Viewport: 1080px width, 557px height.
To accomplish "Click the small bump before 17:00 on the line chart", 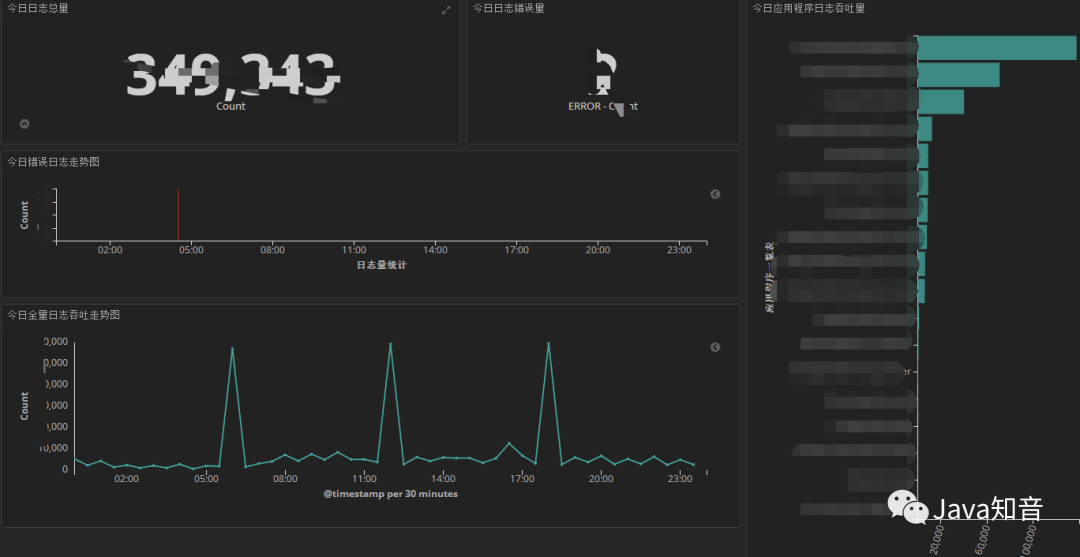I will [509, 443].
